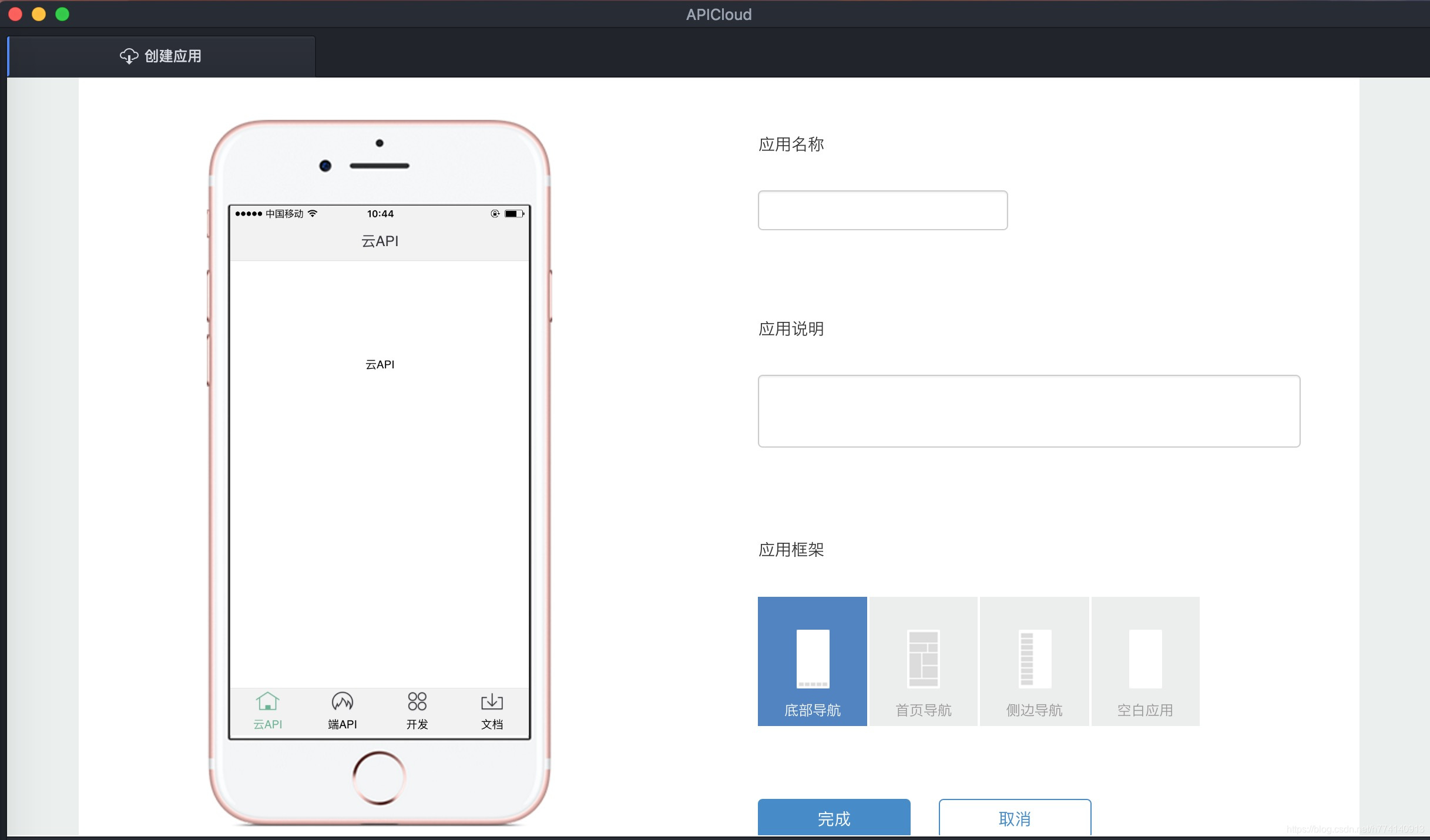The height and width of the screenshot is (840, 1430).
Task: Click the 应用框架 label
Action: (x=791, y=550)
